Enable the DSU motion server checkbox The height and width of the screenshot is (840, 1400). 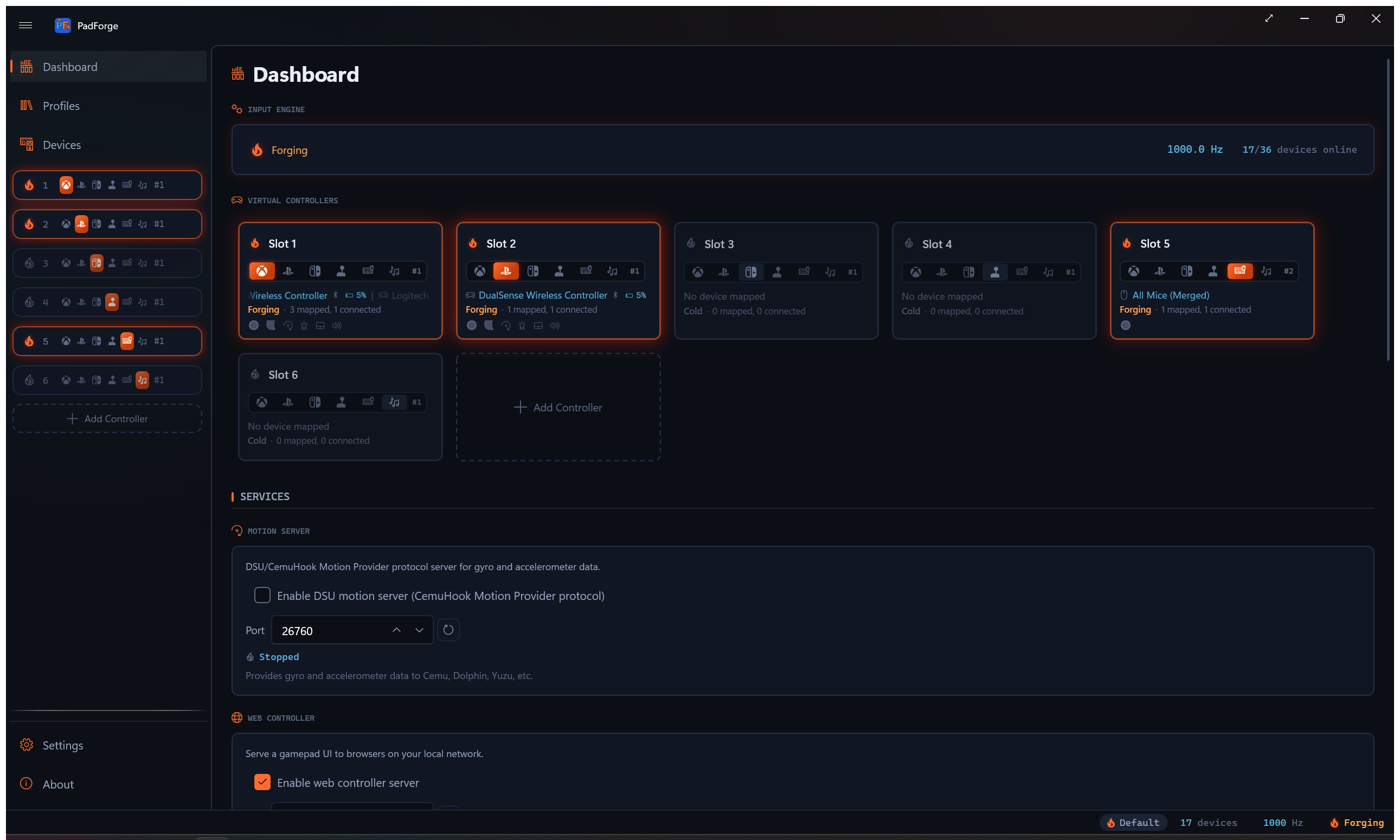pyautogui.click(x=262, y=596)
